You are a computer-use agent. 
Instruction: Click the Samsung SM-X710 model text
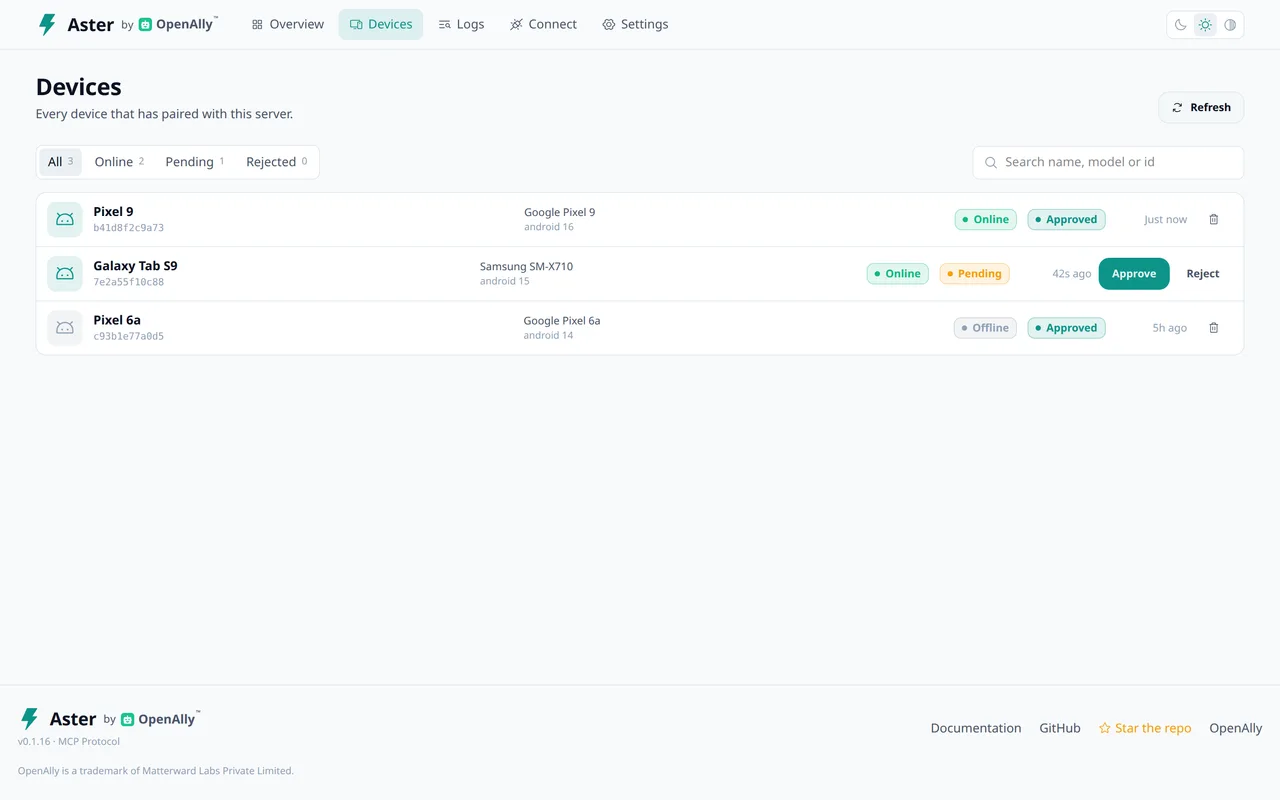(526, 266)
